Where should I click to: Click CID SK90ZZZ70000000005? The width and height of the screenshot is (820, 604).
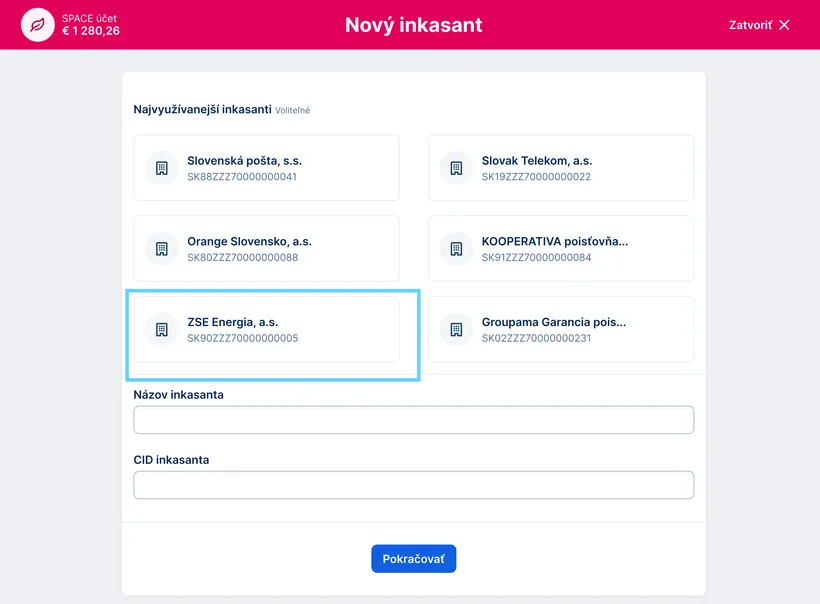[x=243, y=338]
